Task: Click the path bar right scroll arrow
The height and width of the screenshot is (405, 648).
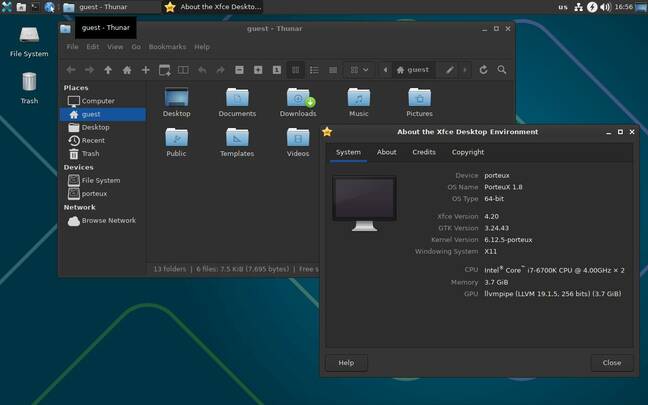Action: click(465, 70)
